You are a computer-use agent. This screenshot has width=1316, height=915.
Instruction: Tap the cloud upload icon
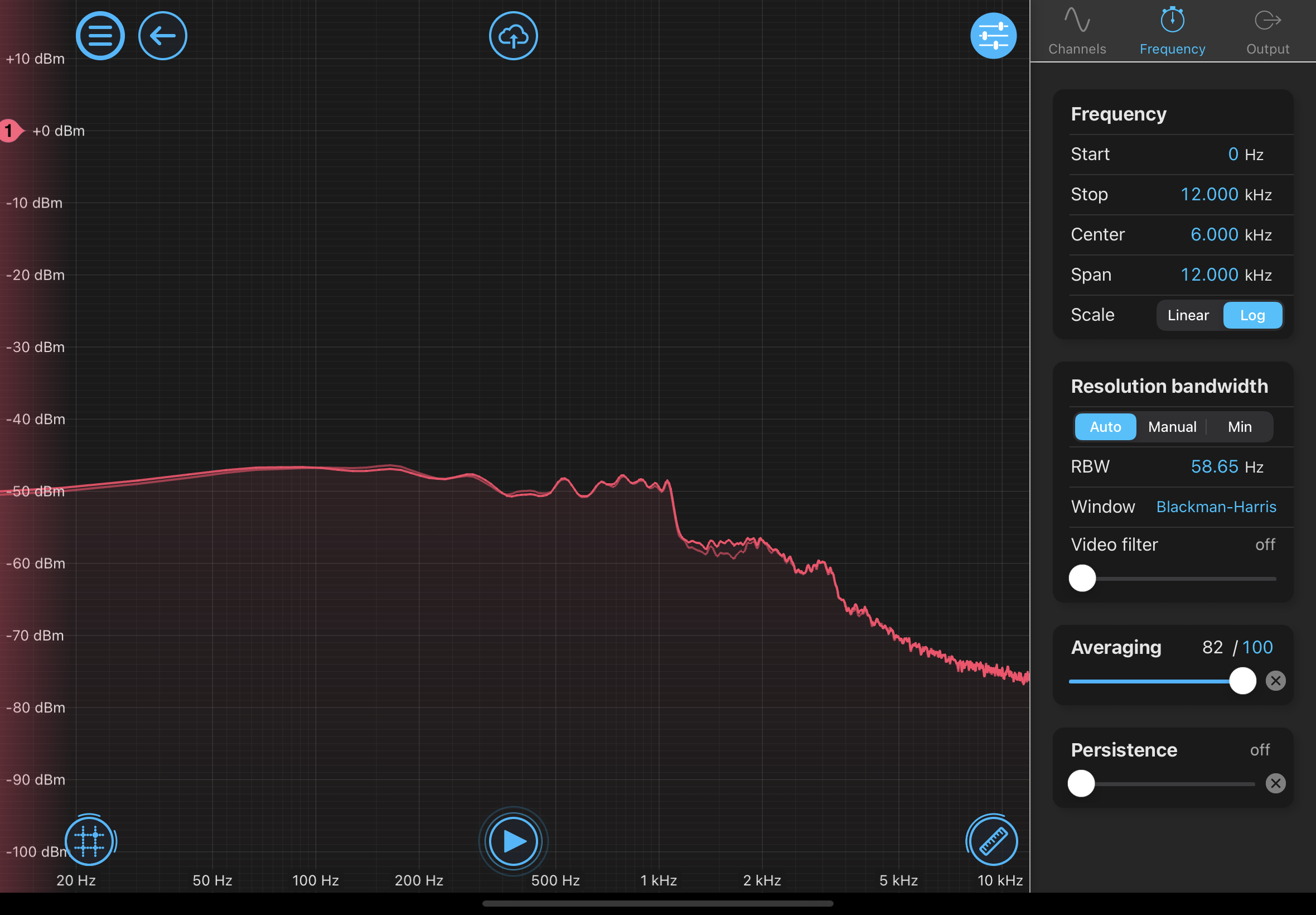(514, 36)
